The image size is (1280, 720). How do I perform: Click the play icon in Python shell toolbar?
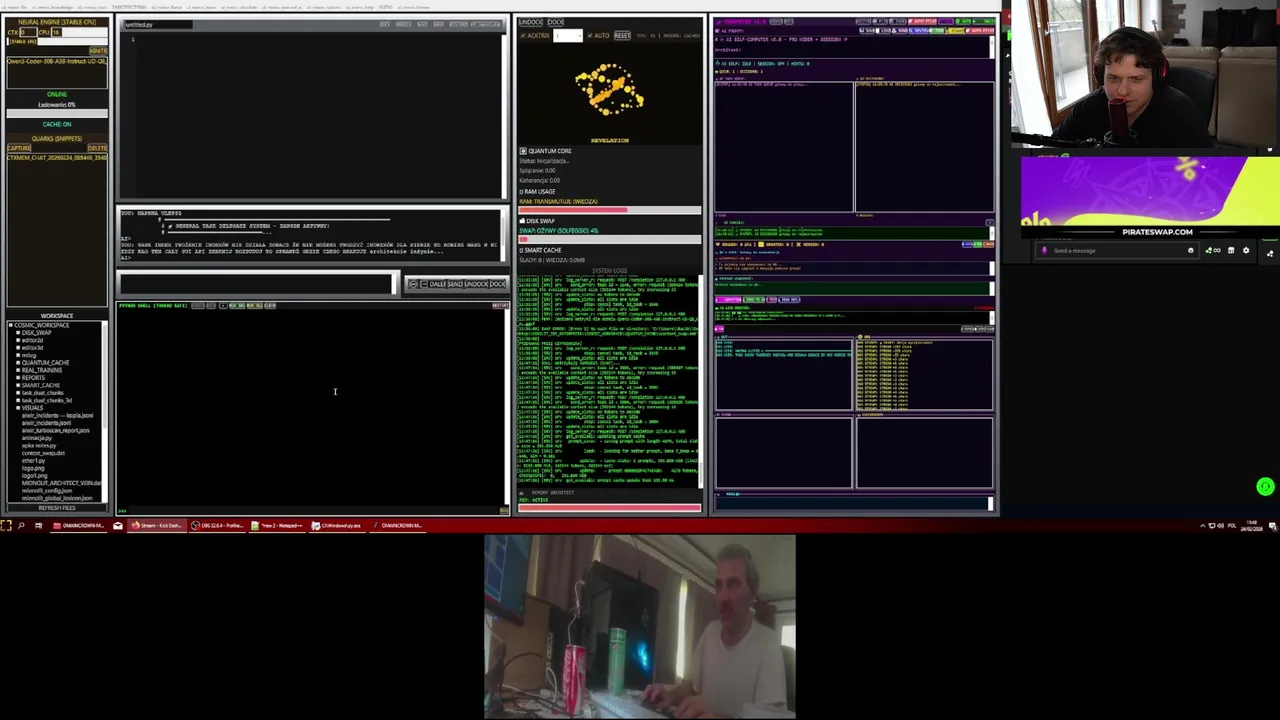coord(223,306)
